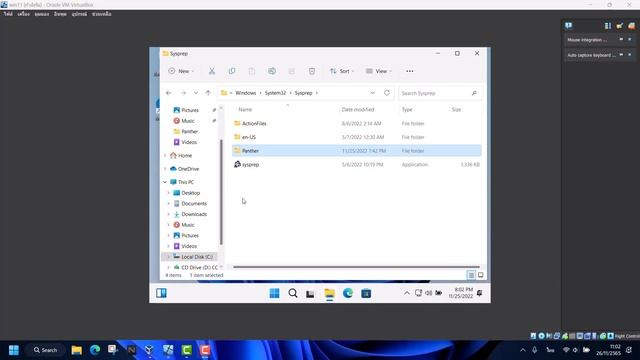Image resolution: width=640 pixels, height=360 pixels.
Task: Go back with the left arrow button
Action: pos(169,93)
